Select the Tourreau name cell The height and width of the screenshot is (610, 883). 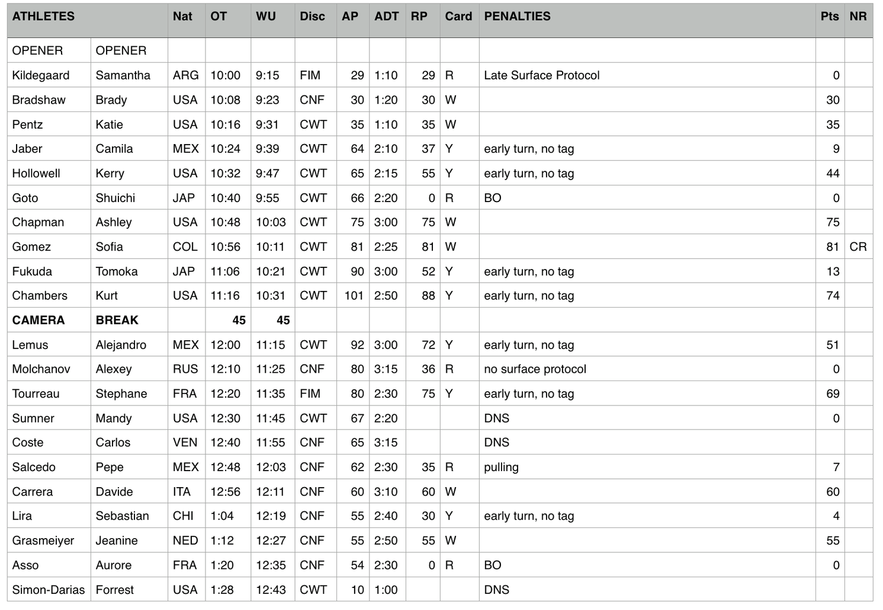coord(37,394)
